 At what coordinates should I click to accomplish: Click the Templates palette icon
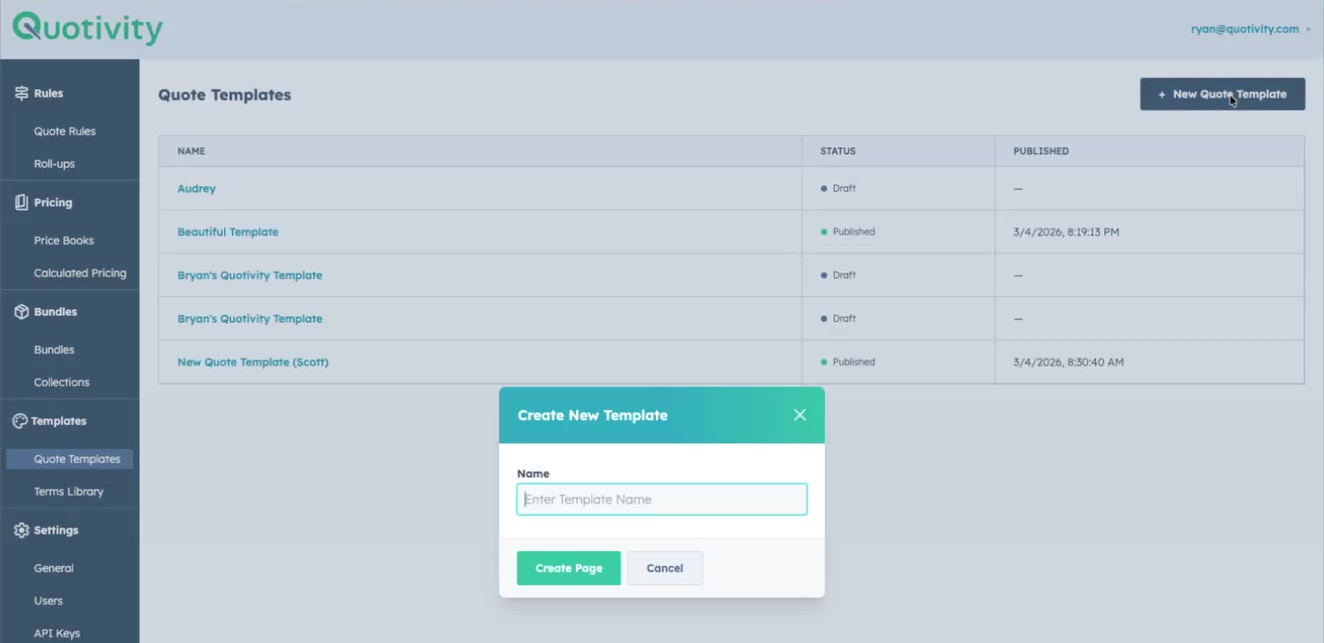pyautogui.click(x=20, y=421)
